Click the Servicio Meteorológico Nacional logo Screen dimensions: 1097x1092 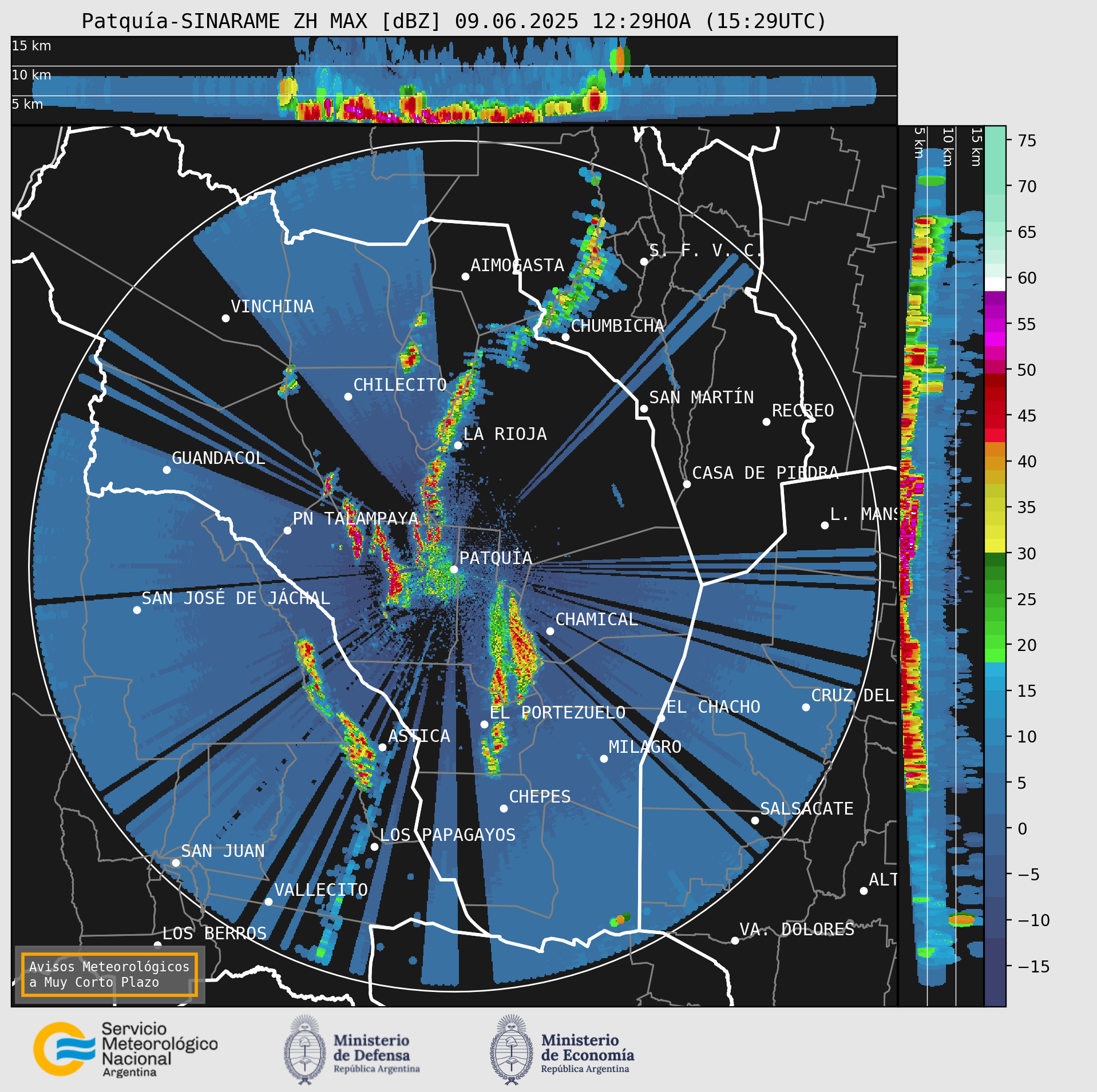[126, 1049]
